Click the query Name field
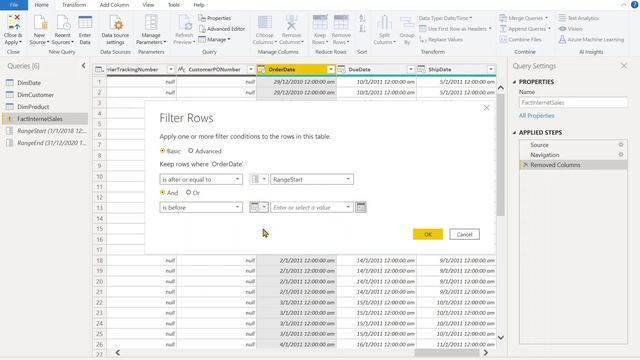Screen dimensions: 640x360 tap(573, 102)
